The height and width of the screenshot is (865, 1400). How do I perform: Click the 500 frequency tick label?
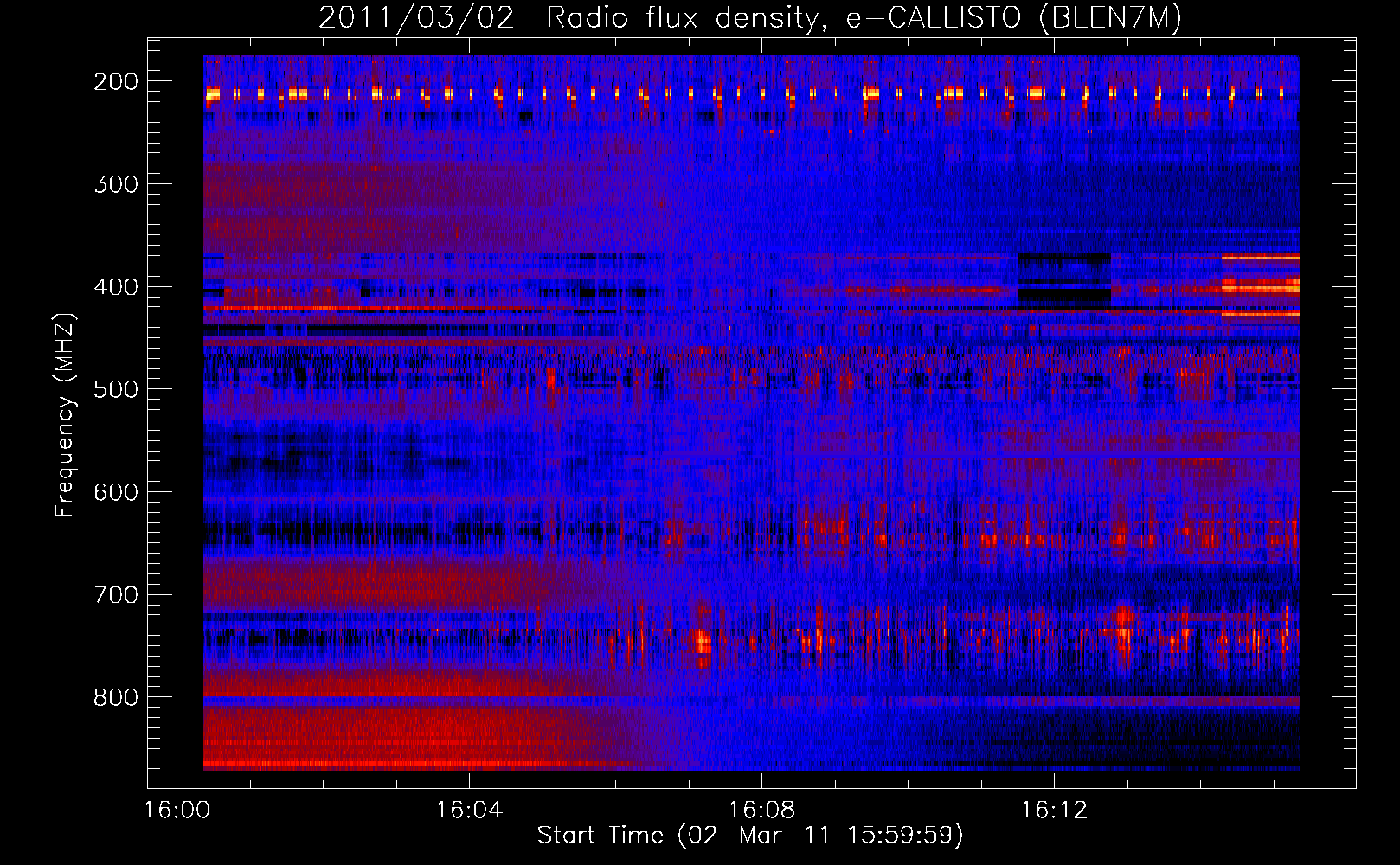click(x=116, y=389)
